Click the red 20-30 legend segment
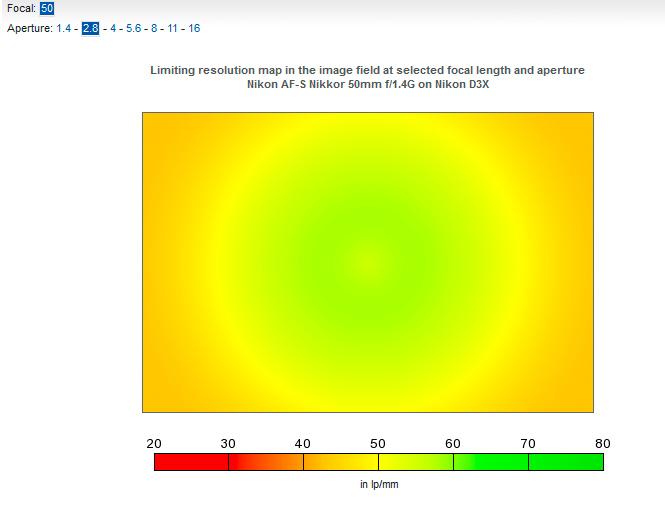The height and width of the screenshot is (510, 665). click(191, 462)
